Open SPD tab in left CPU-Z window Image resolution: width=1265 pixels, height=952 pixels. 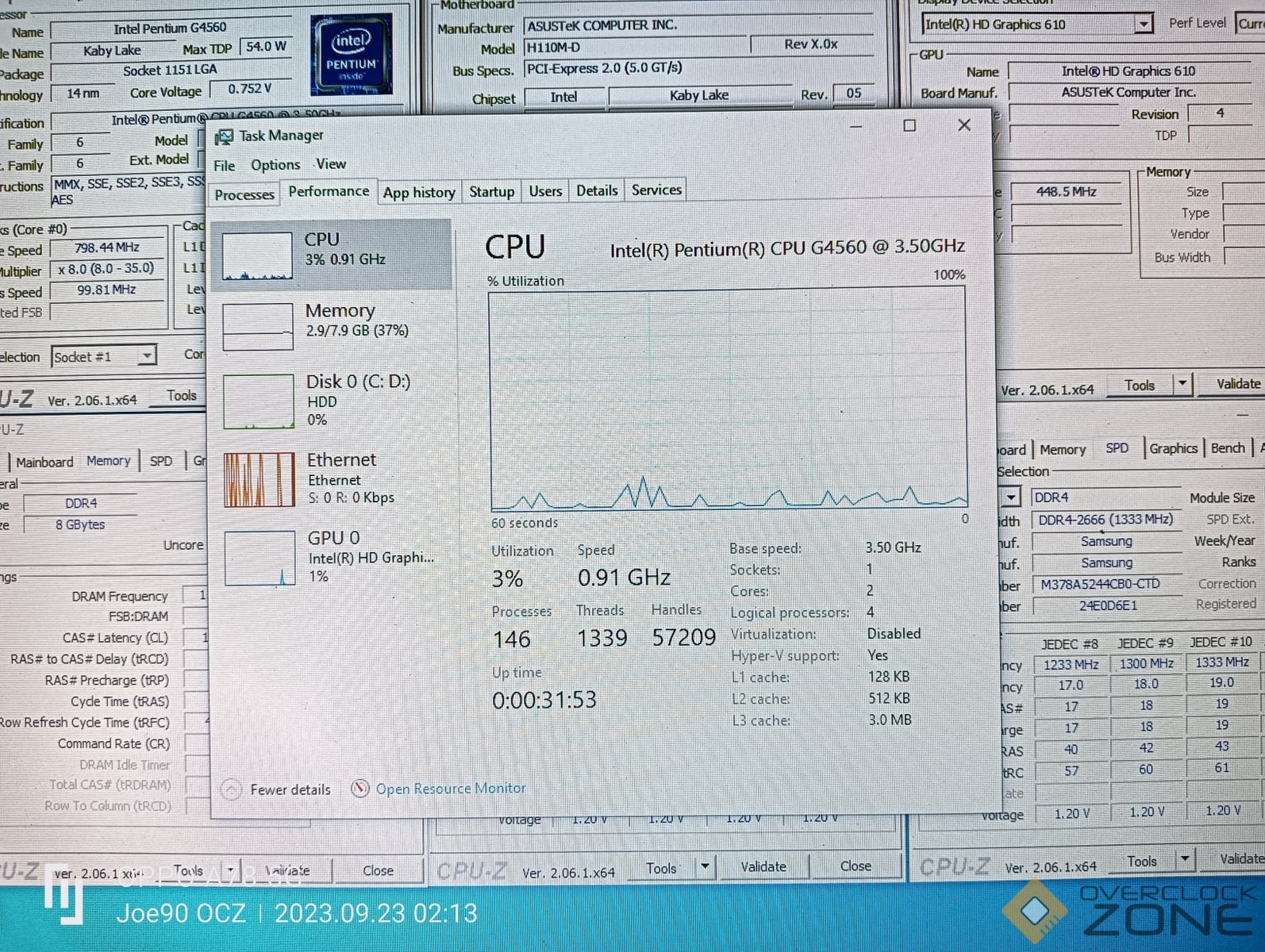click(x=161, y=461)
